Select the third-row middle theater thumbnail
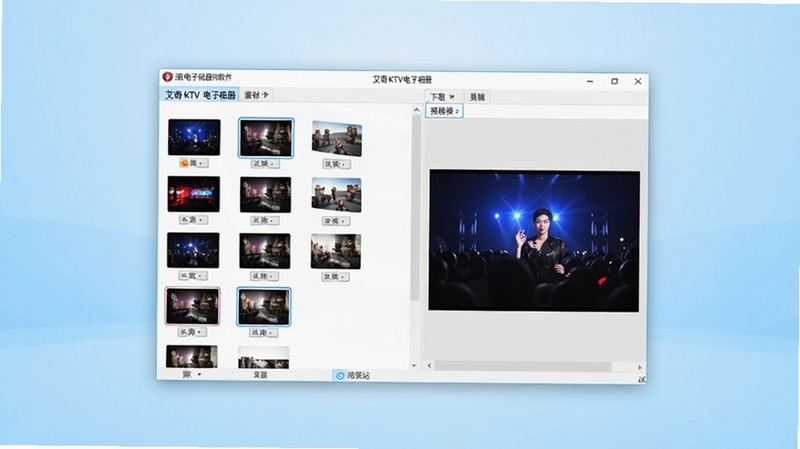 point(265,251)
